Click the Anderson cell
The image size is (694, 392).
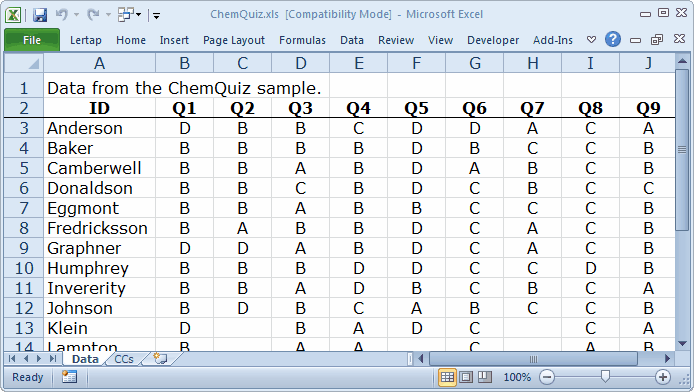pyautogui.click(x=100, y=128)
